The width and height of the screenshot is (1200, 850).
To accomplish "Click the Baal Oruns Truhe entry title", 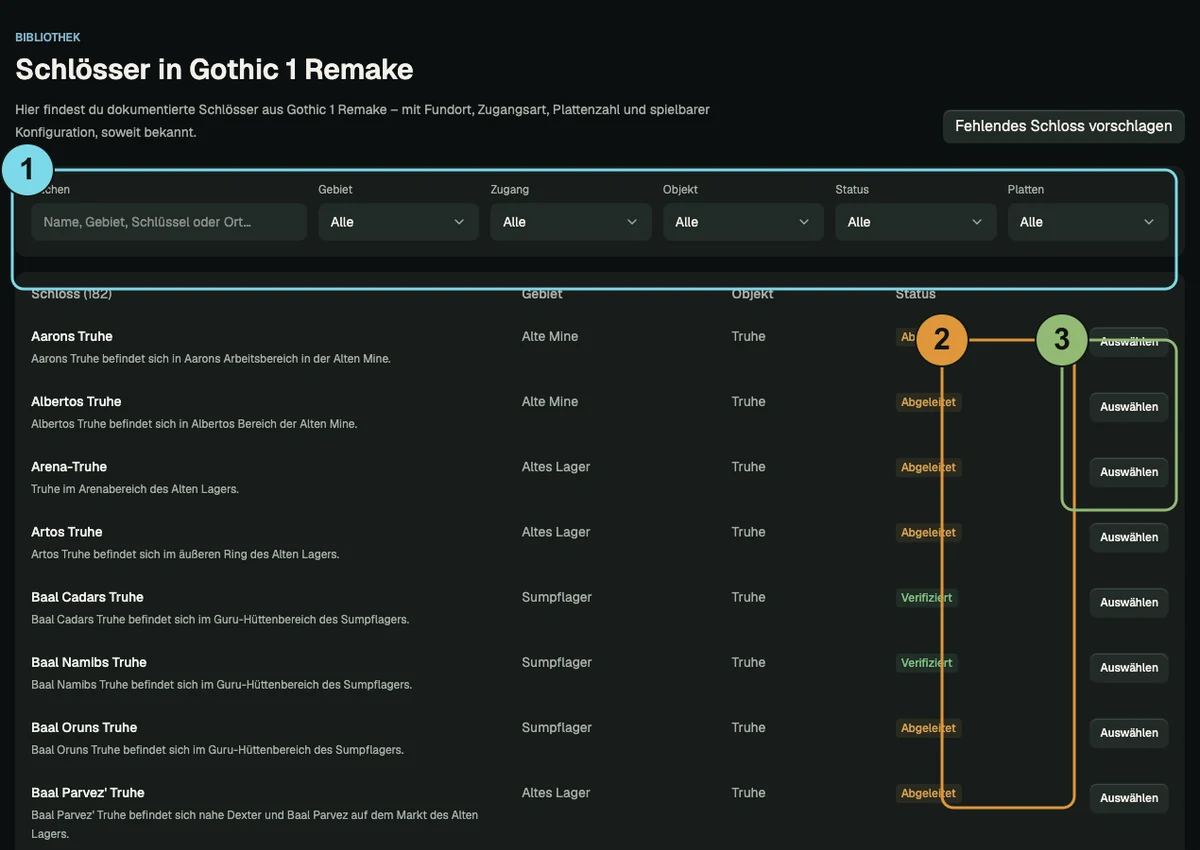I will [84, 727].
